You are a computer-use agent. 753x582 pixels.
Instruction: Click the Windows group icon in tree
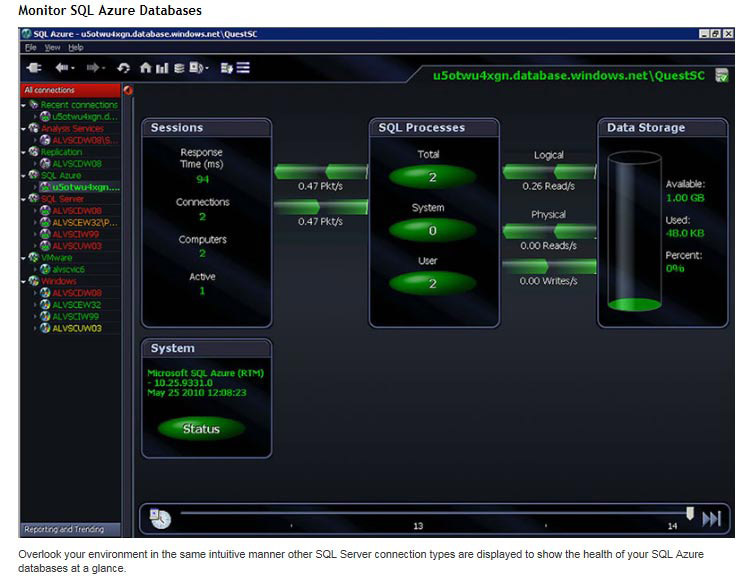tap(34, 280)
